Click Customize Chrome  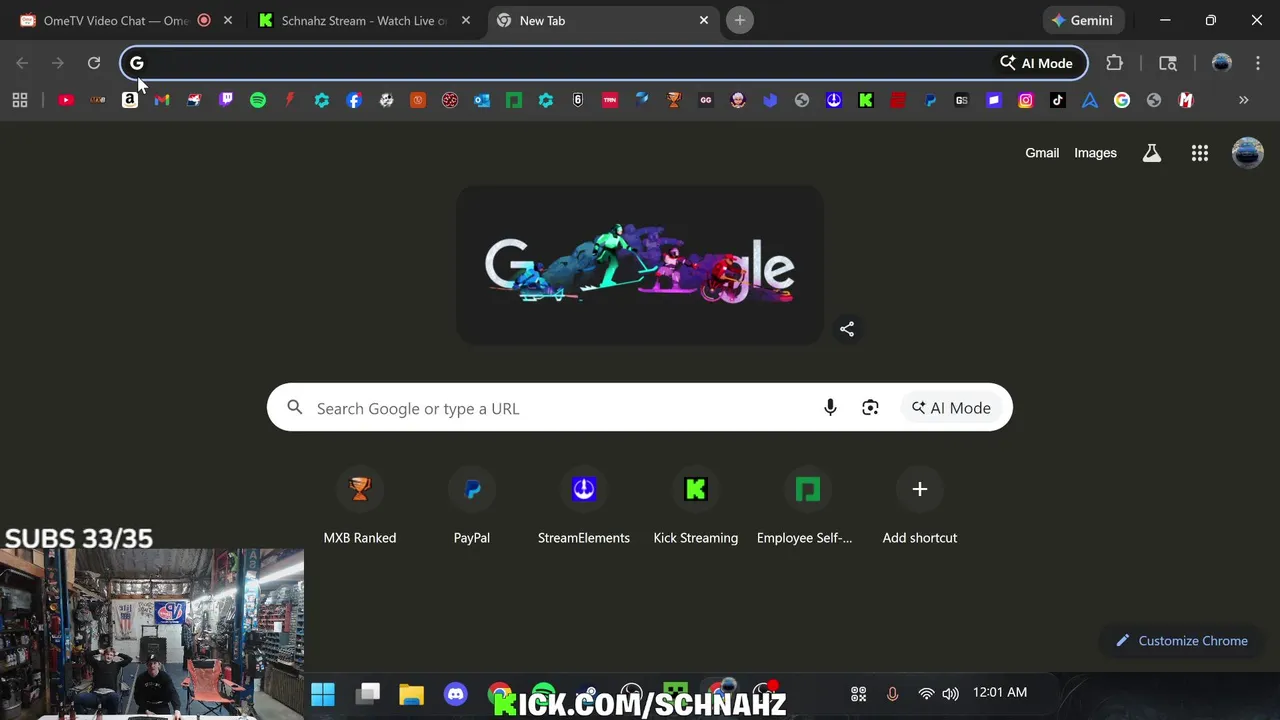(x=1182, y=641)
